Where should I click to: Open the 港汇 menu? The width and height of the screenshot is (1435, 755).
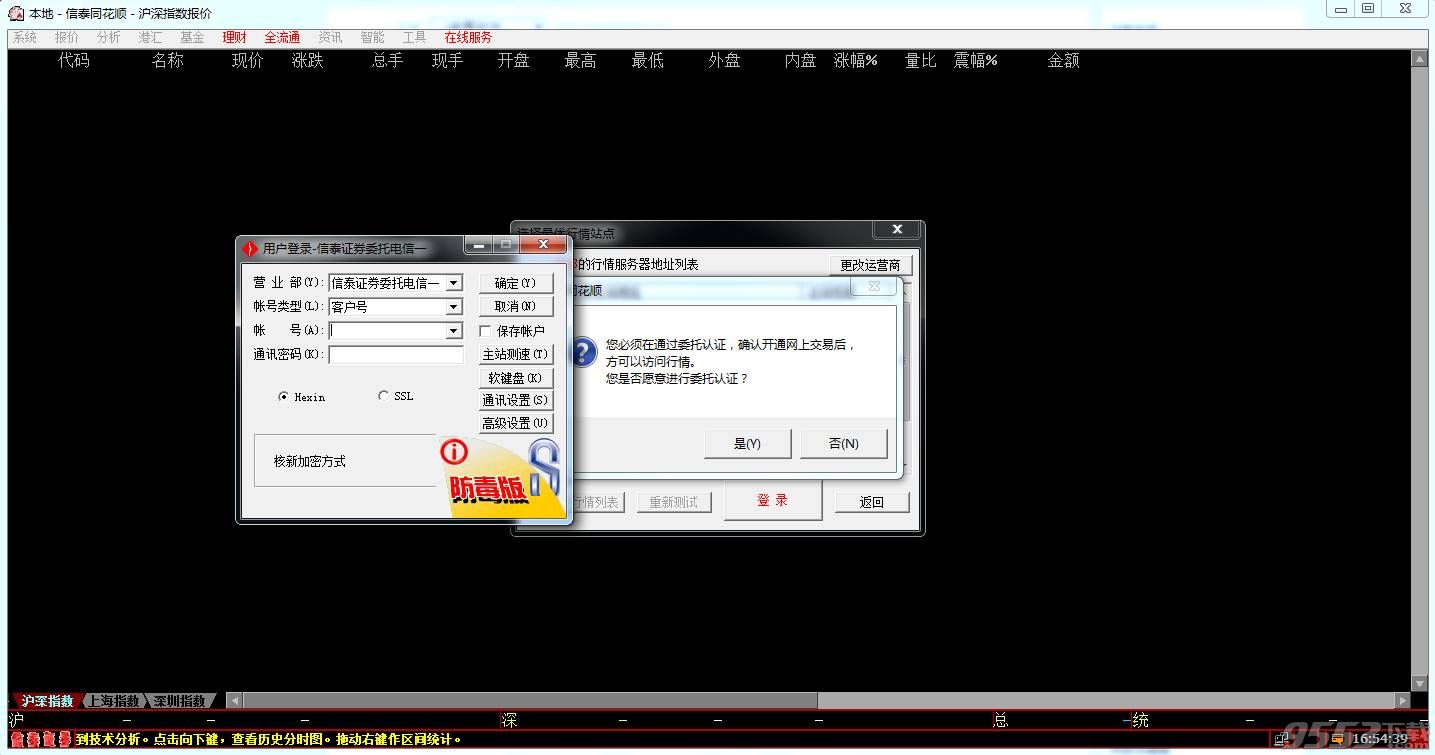tap(150, 37)
